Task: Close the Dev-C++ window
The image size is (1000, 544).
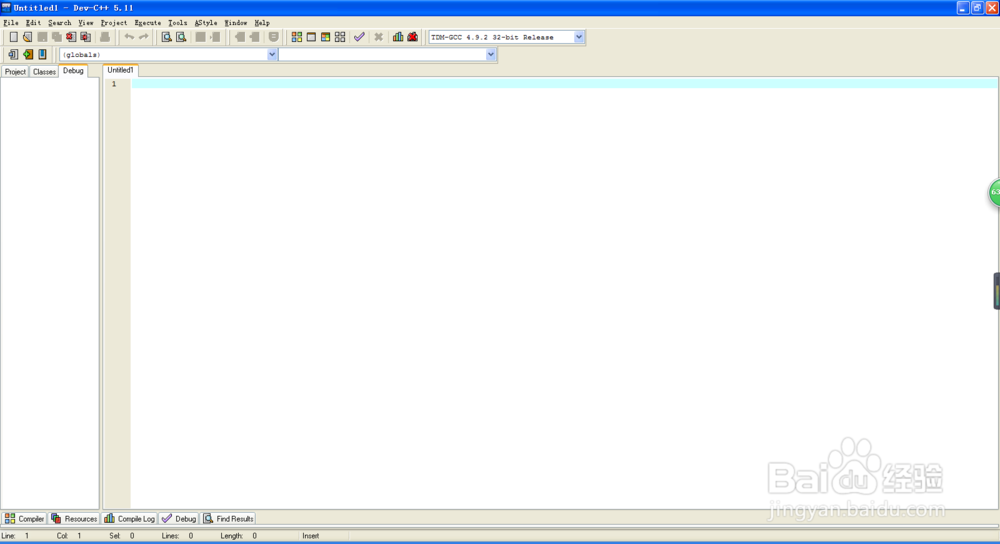Action: tap(992, 8)
